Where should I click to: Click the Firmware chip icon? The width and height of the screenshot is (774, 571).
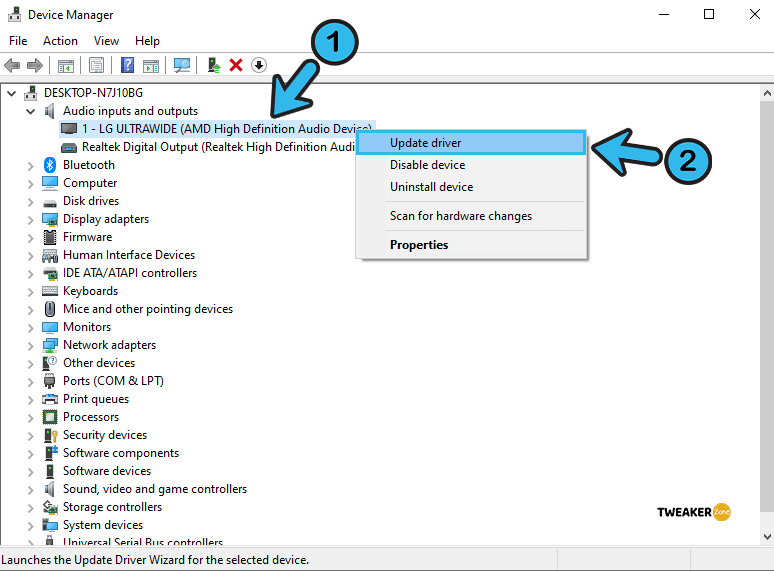tap(50, 237)
